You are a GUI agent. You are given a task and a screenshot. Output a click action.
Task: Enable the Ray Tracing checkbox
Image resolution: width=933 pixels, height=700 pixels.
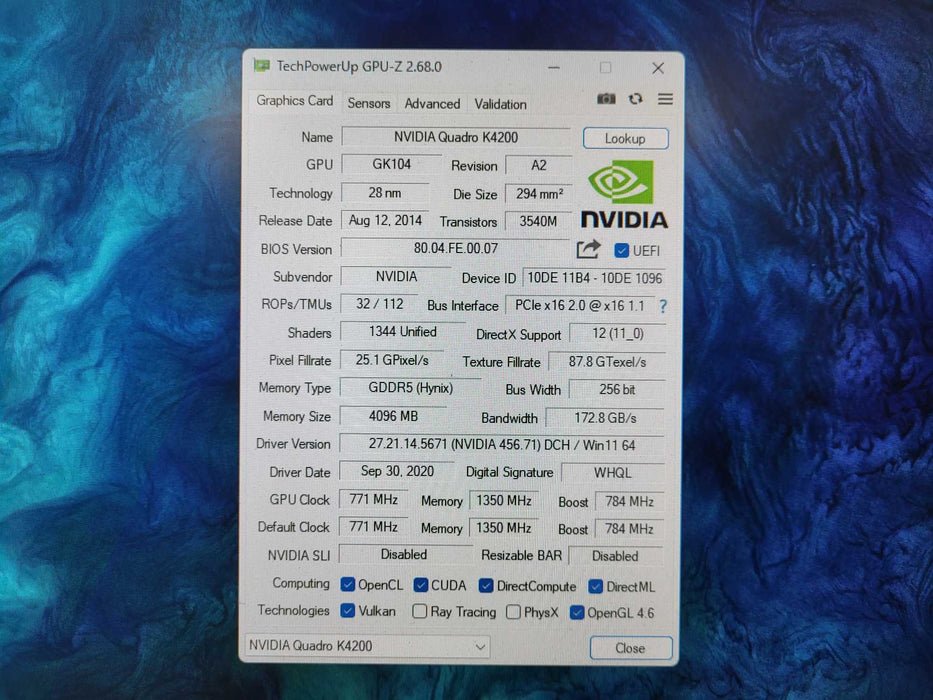418,611
